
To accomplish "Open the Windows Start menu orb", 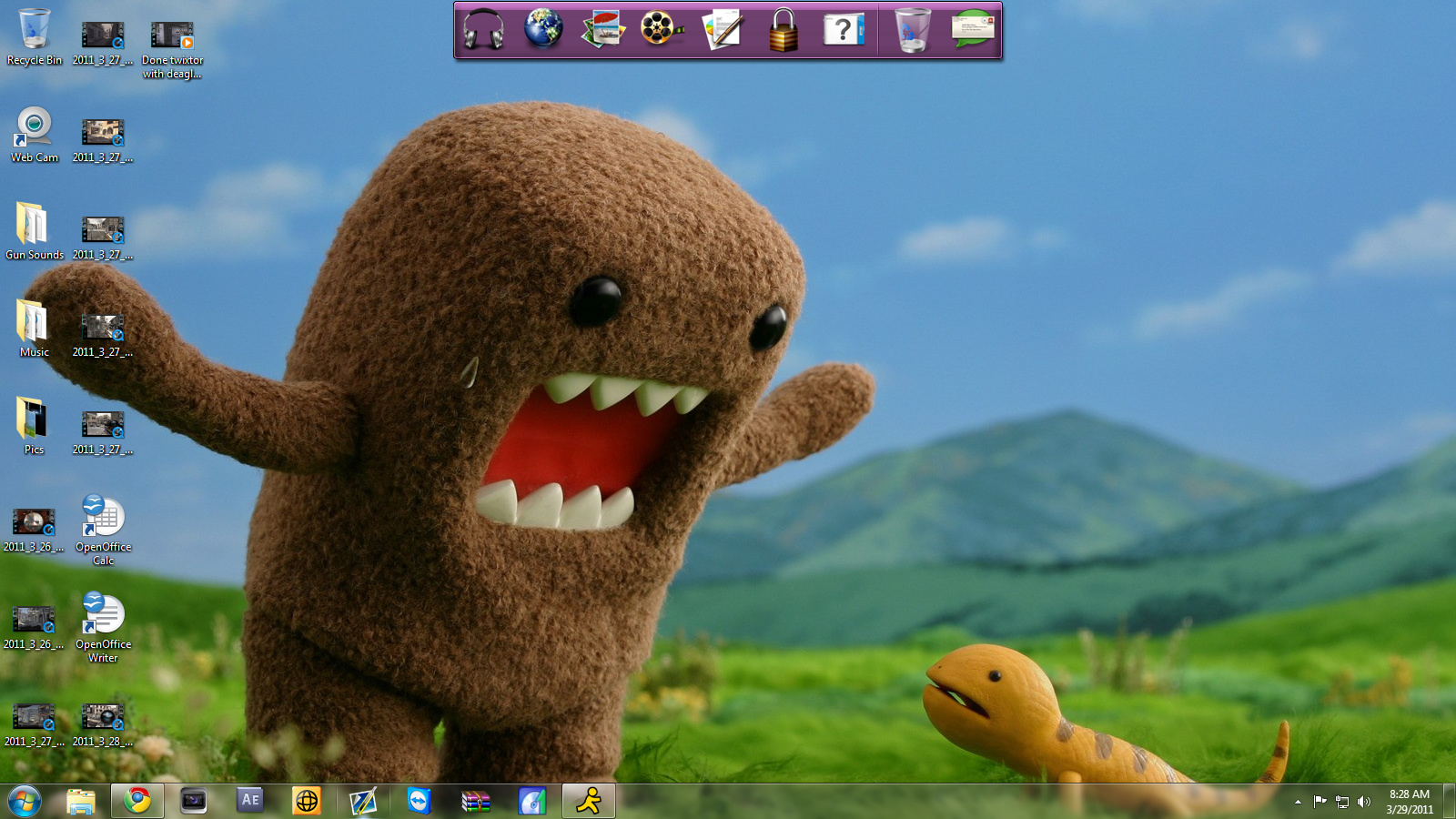I will tap(25, 801).
